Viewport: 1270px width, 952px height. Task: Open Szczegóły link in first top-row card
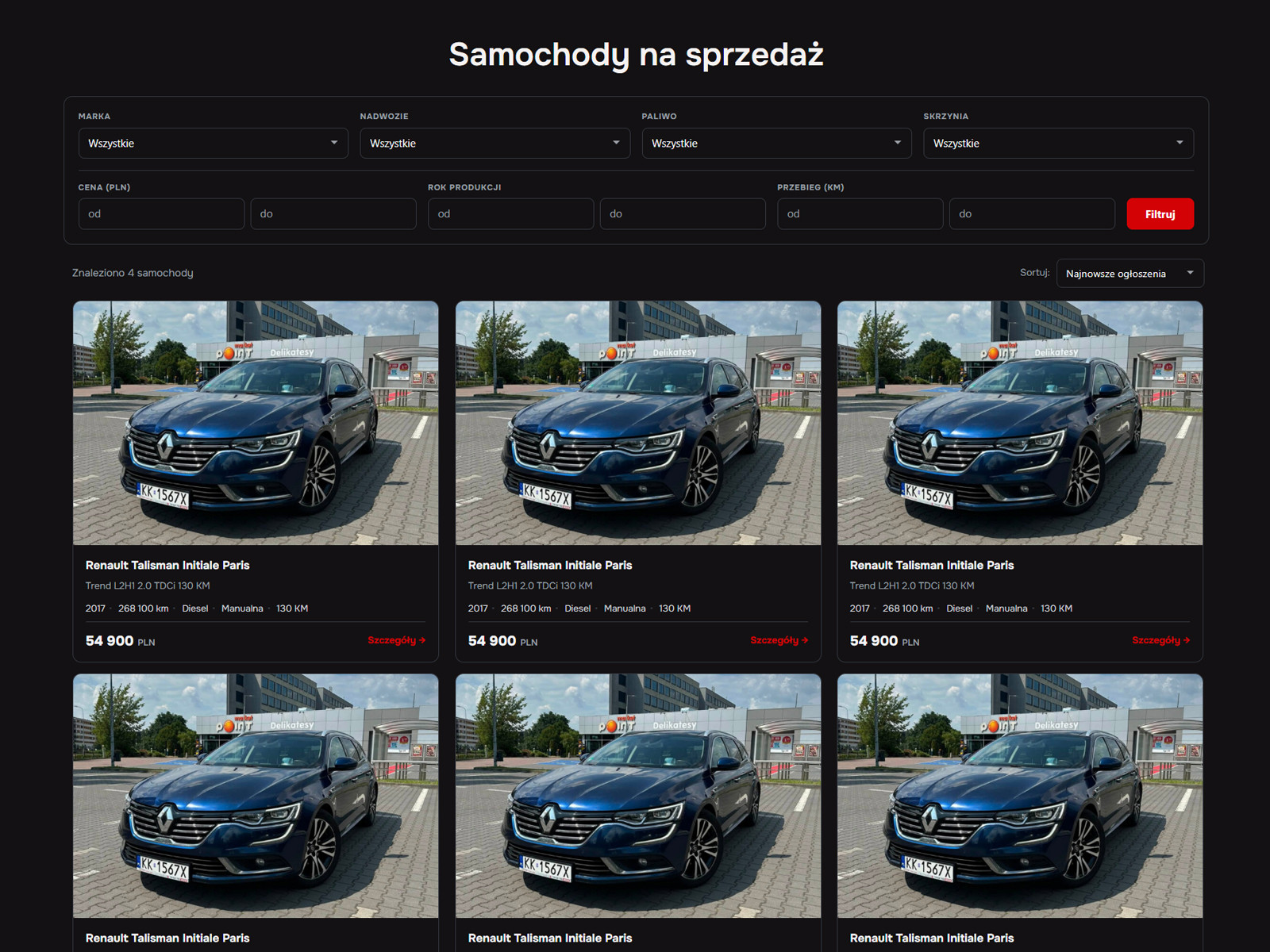397,640
